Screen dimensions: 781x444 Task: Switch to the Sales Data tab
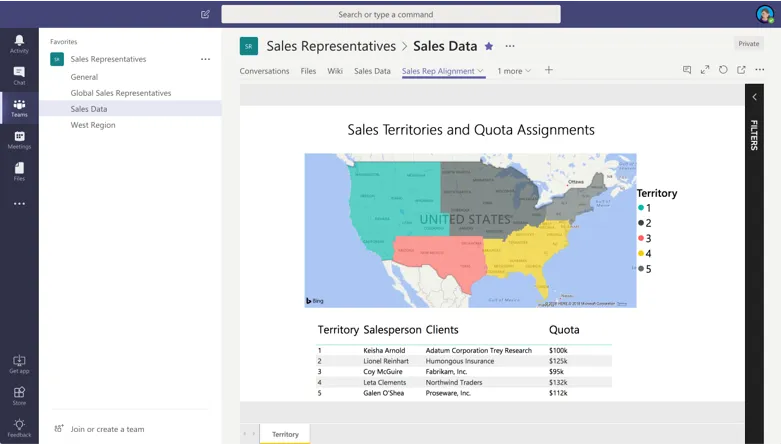click(372, 71)
